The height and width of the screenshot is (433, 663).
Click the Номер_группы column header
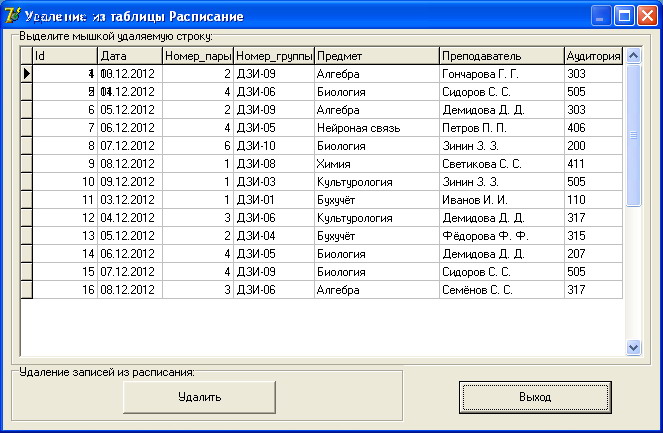click(x=274, y=56)
